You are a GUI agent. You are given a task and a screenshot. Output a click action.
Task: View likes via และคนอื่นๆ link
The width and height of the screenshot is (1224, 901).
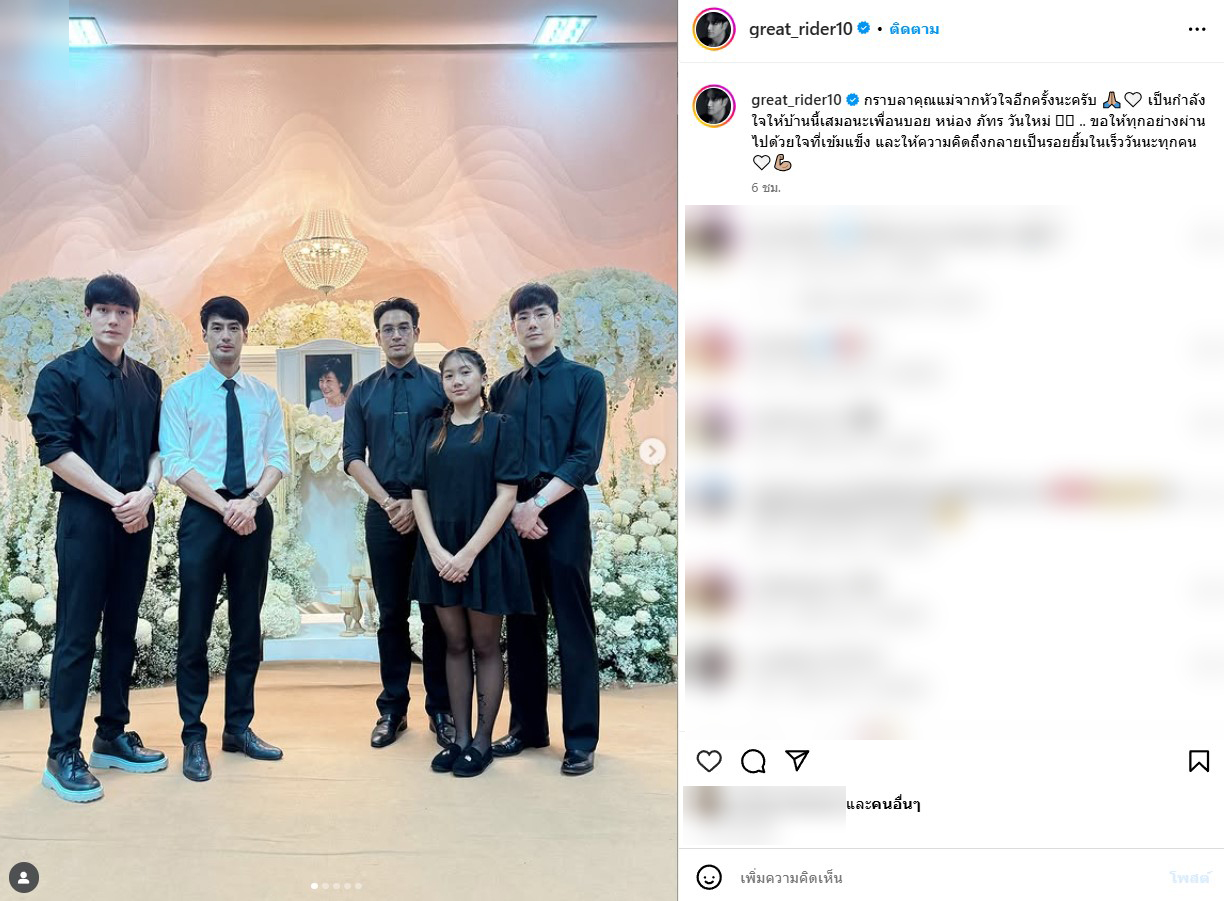[883, 804]
